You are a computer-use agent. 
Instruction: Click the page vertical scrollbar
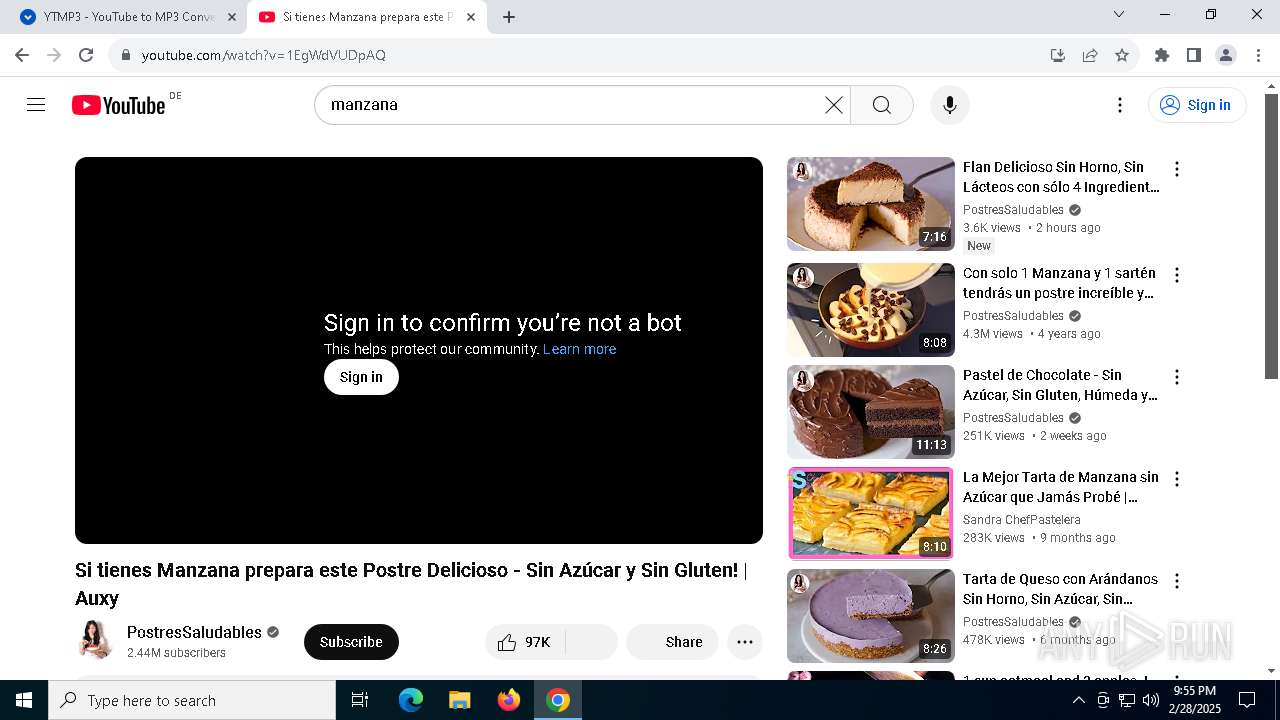click(1271, 235)
